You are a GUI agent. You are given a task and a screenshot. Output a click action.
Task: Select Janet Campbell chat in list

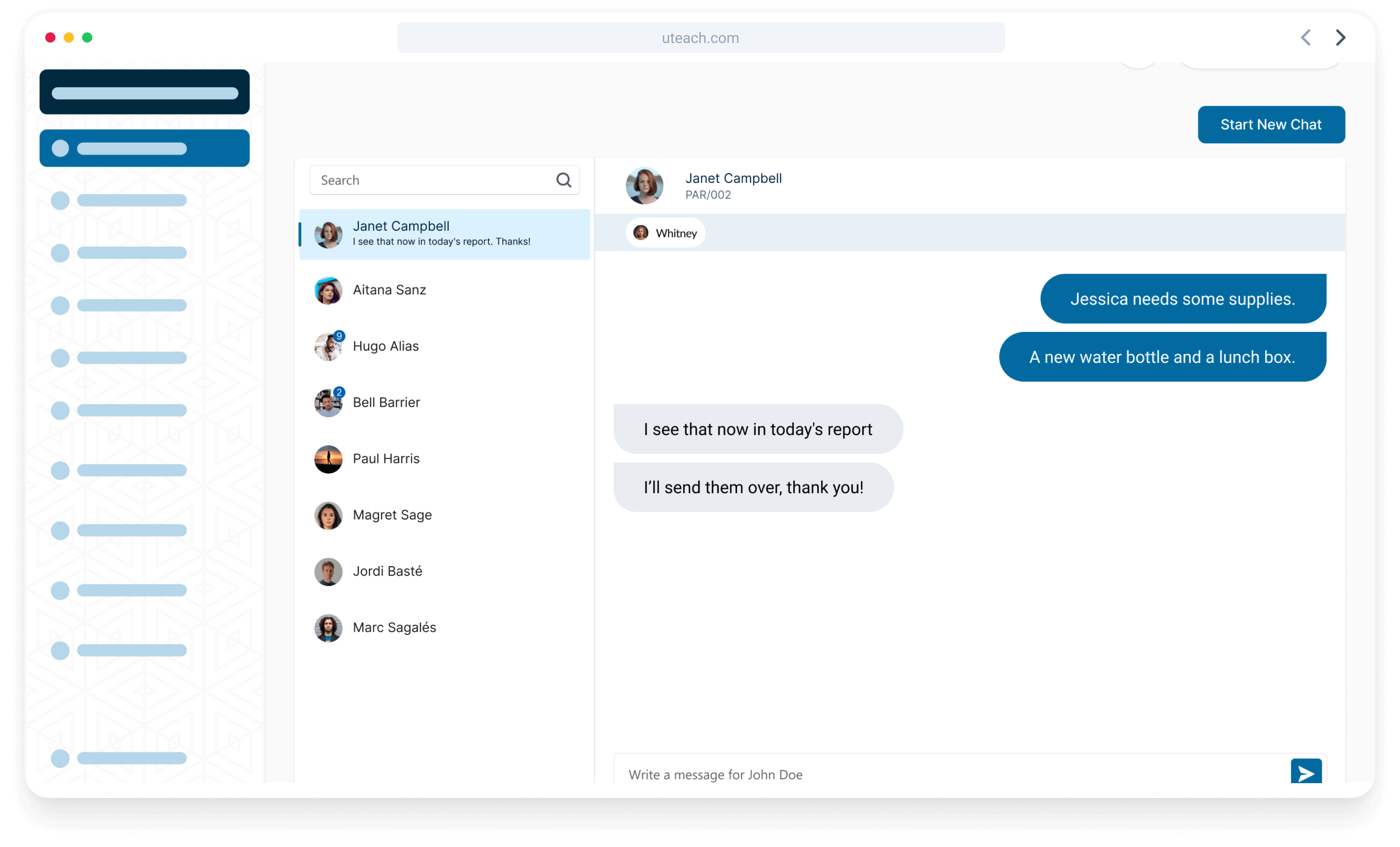tap(443, 234)
